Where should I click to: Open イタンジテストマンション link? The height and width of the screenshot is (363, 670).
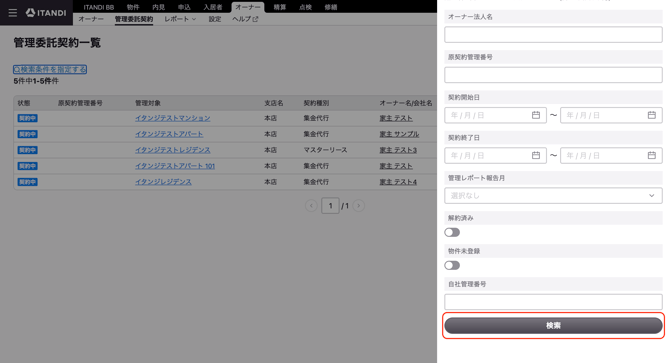click(173, 118)
